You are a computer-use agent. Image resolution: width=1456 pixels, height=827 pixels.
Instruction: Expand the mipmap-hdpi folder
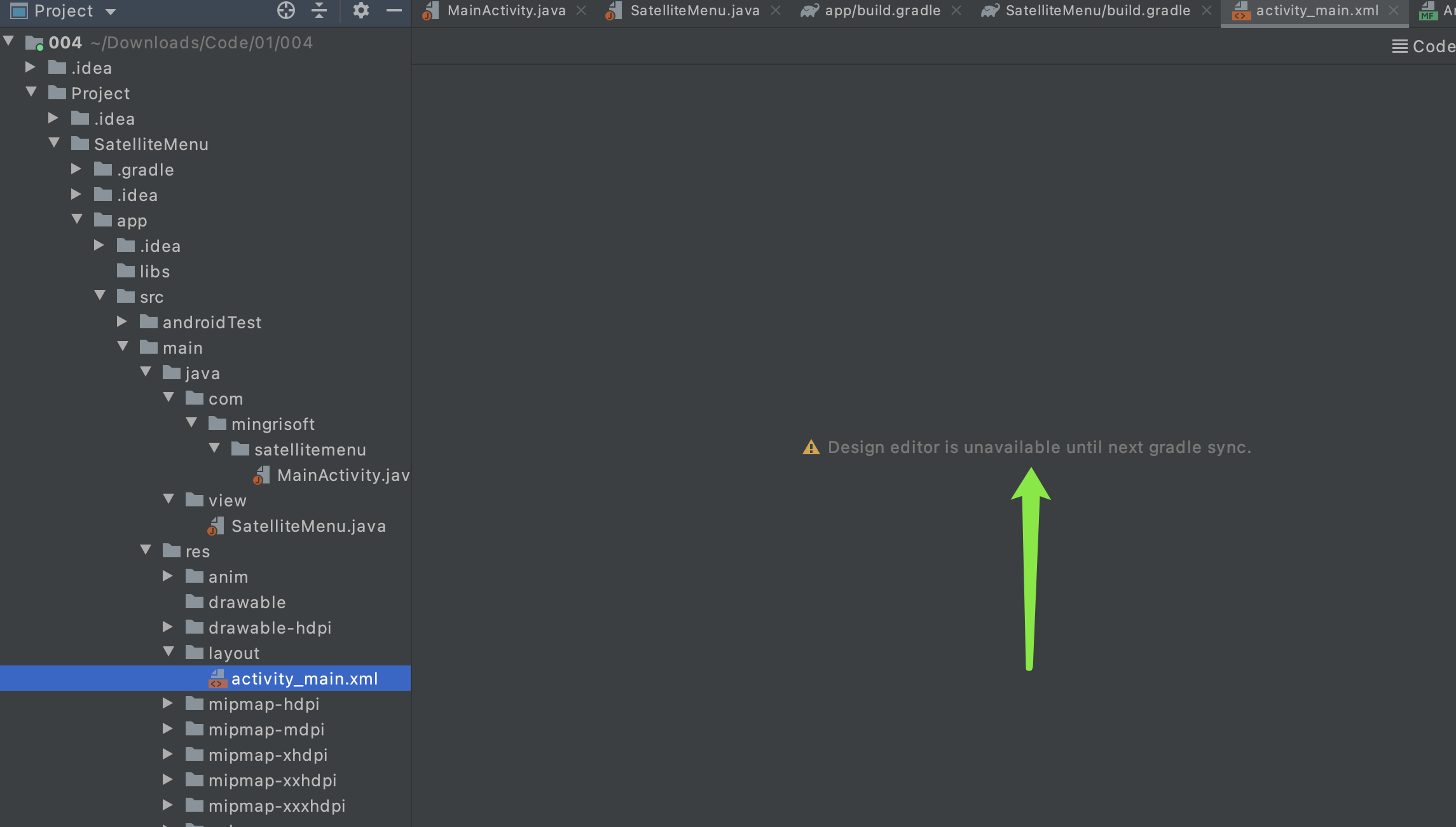point(168,703)
